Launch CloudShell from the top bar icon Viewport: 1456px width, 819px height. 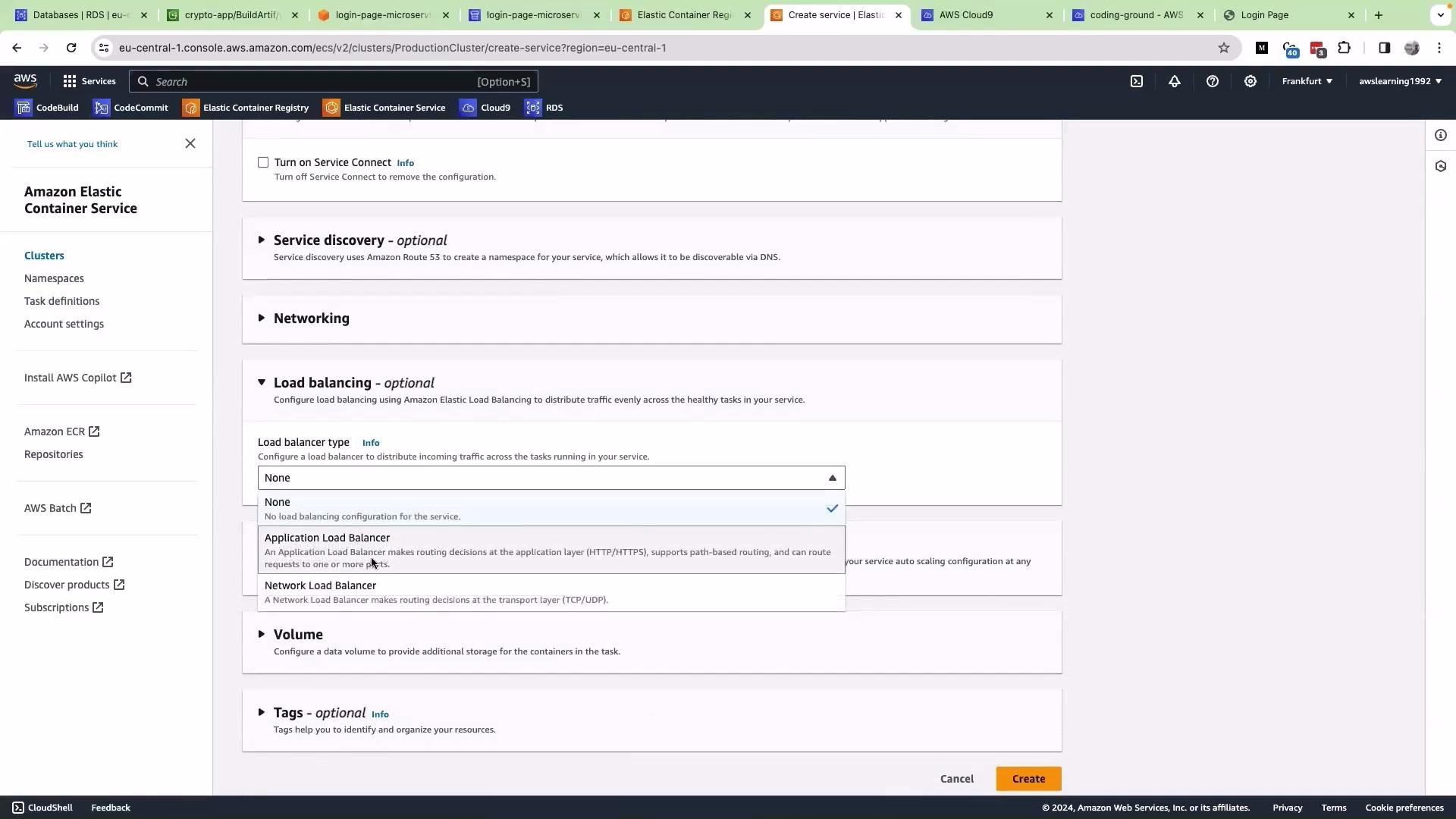tap(1137, 81)
